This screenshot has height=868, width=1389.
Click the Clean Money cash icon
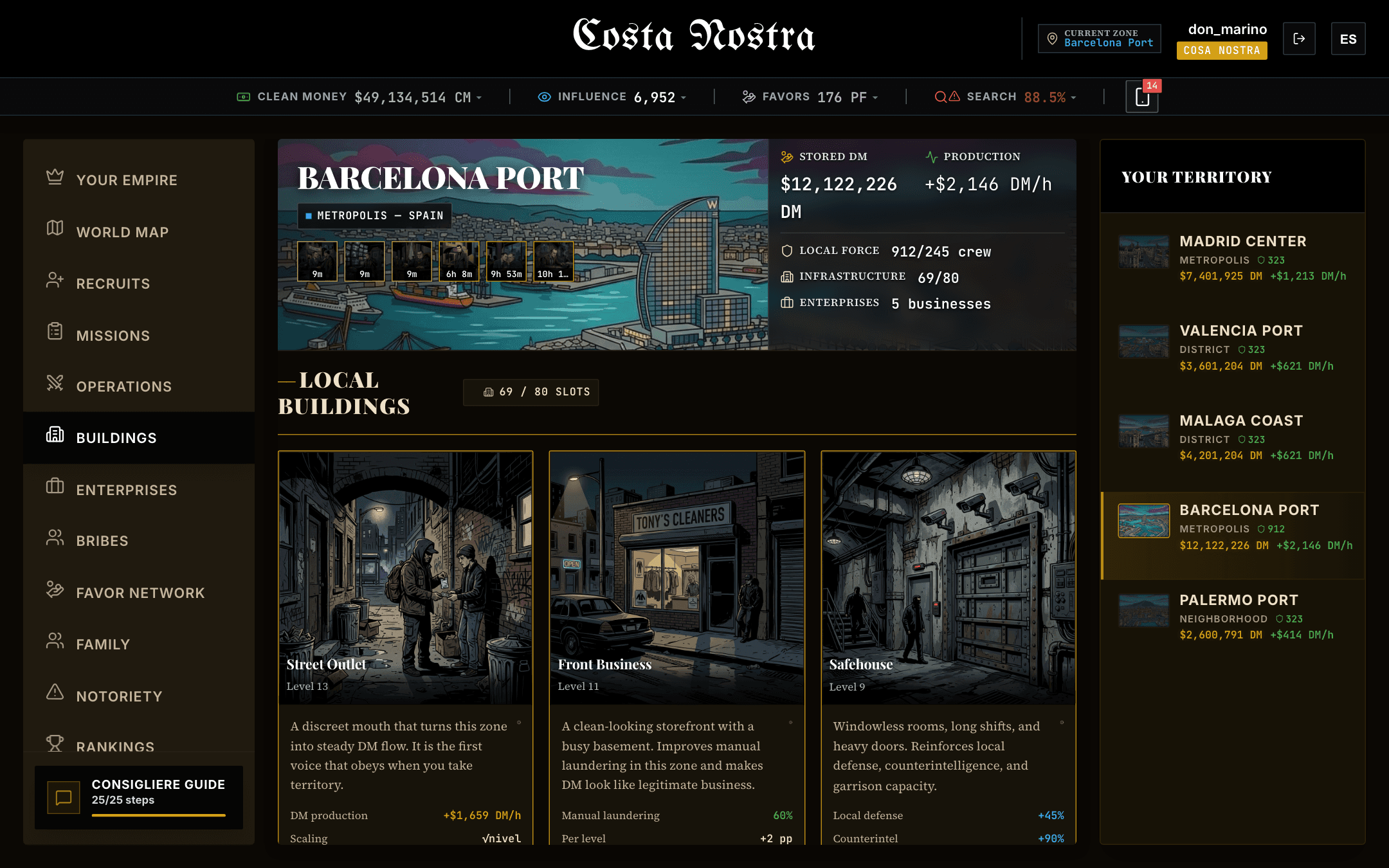243,97
